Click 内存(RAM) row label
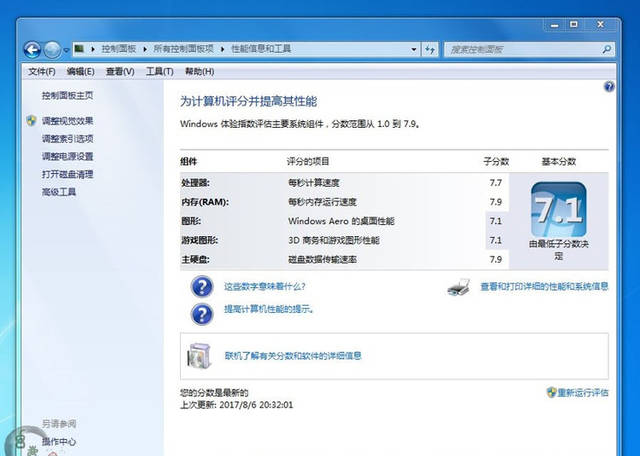Viewport: 640px width, 456px height. [x=205, y=202]
